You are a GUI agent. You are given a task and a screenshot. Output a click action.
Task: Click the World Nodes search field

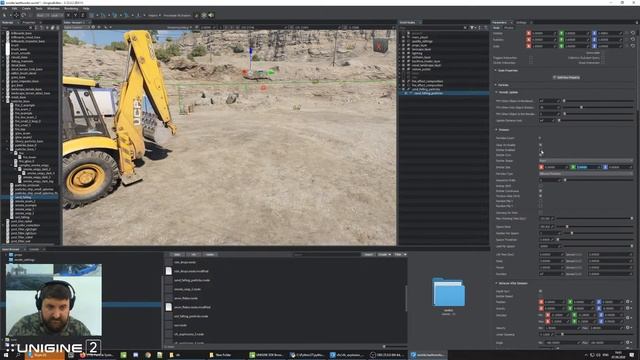[x=431, y=28]
